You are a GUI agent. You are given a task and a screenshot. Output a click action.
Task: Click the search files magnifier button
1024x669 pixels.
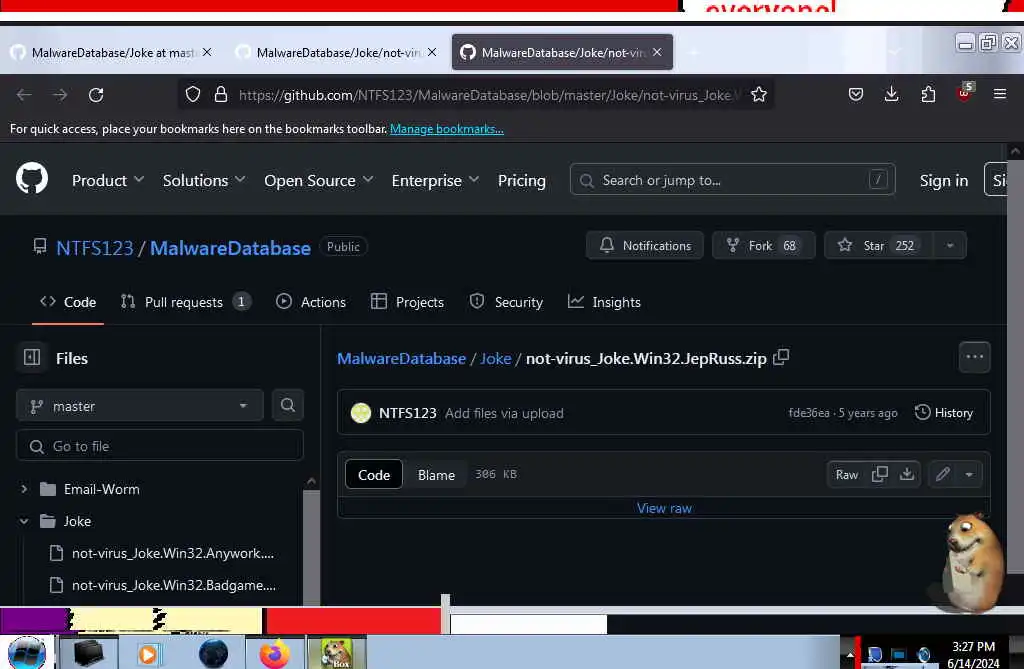coord(287,405)
